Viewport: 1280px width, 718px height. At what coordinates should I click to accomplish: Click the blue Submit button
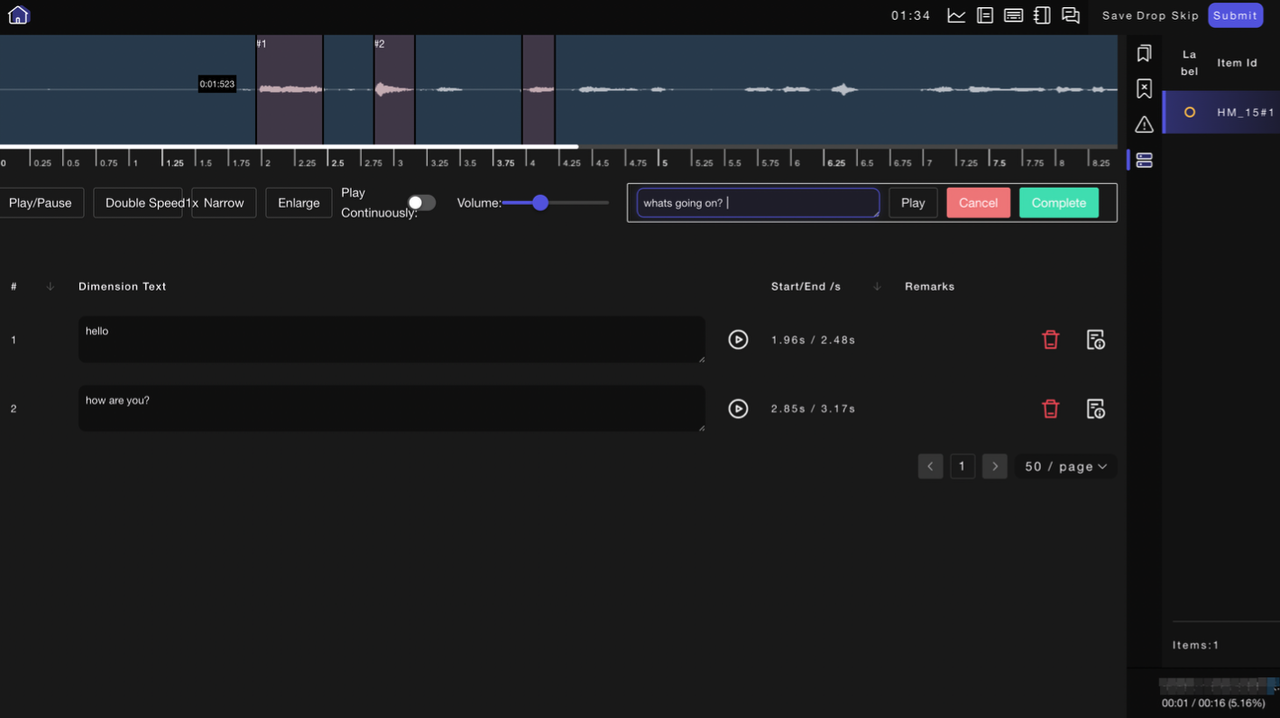1235,16
